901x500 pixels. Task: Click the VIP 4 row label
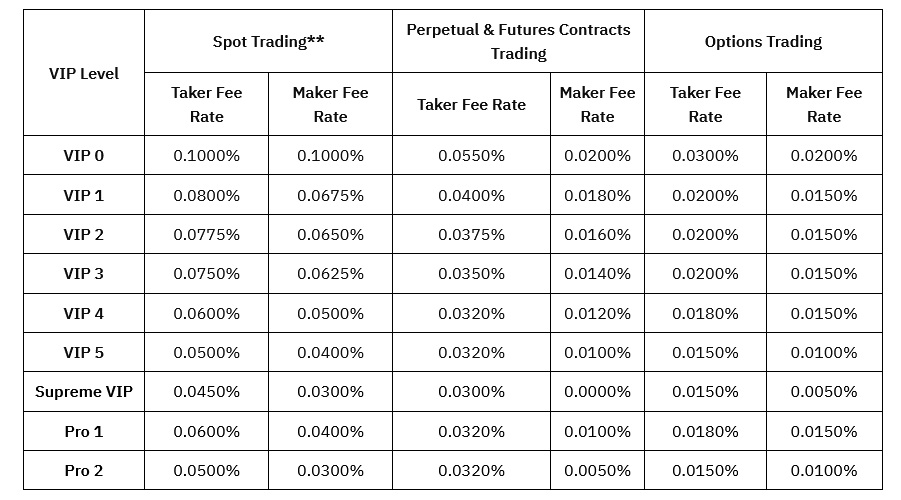point(84,313)
